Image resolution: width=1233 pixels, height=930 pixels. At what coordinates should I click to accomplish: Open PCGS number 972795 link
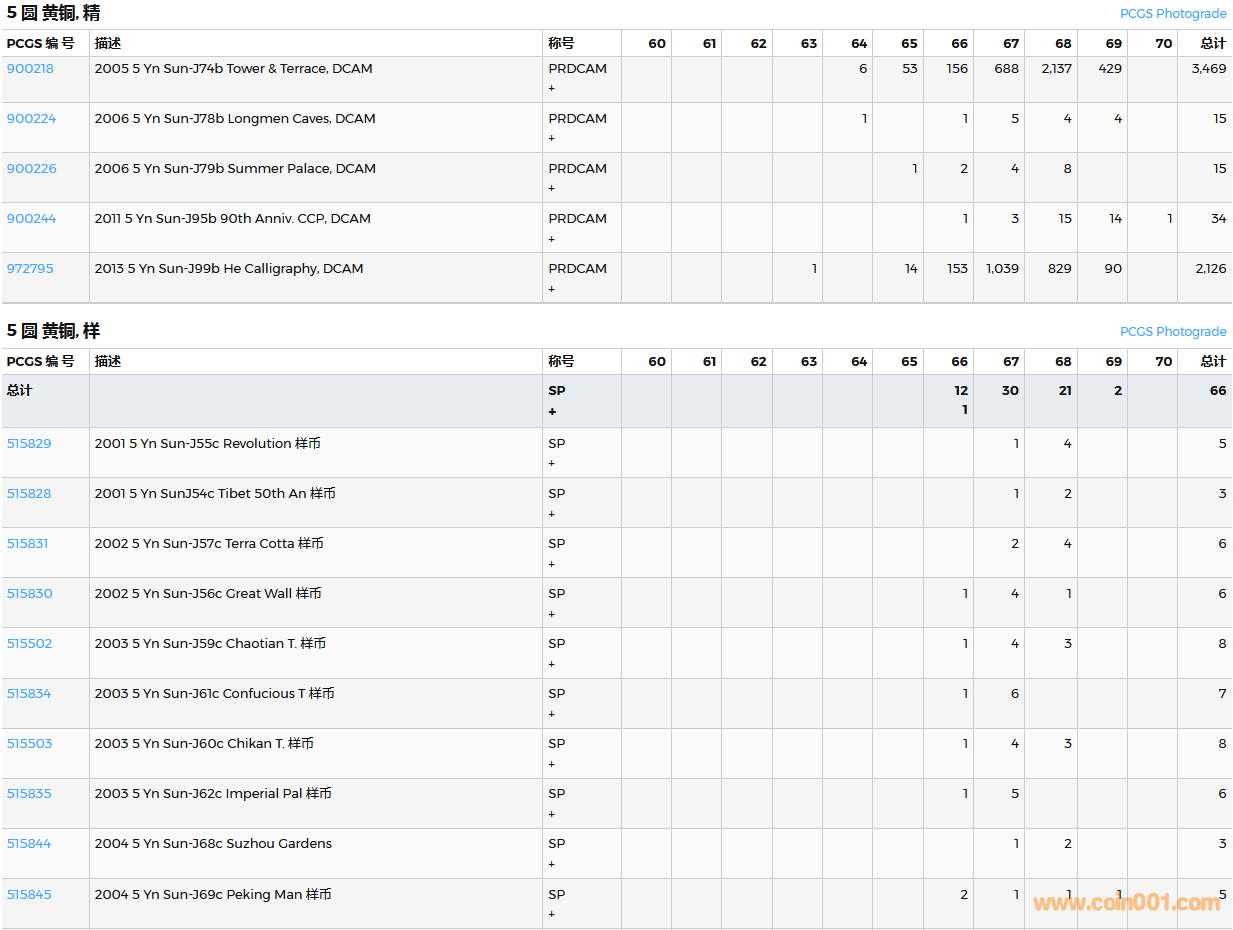click(x=30, y=269)
